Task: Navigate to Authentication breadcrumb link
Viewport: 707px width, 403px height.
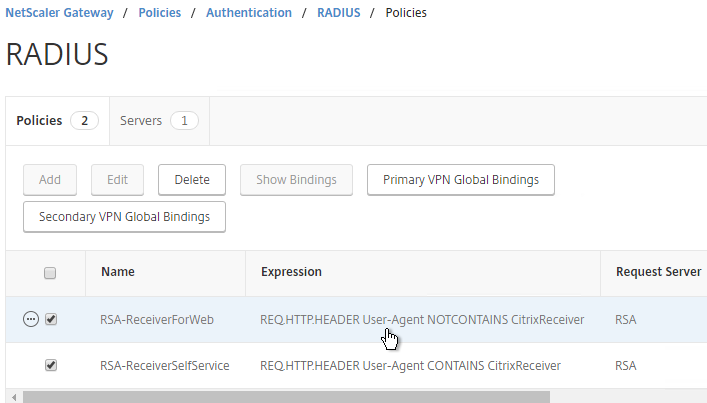Action: [x=249, y=13]
